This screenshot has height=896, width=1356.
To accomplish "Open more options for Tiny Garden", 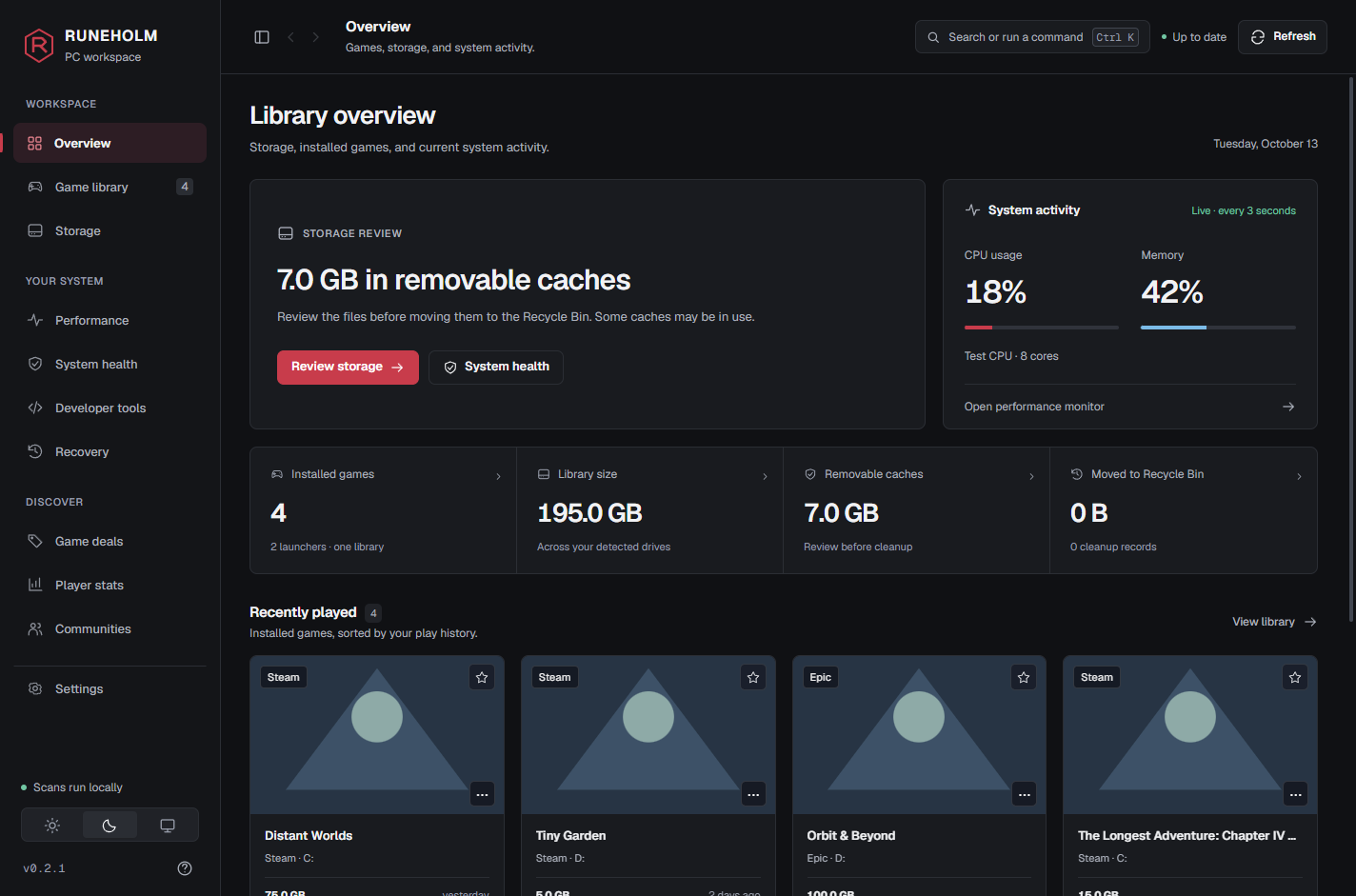I will [754, 794].
